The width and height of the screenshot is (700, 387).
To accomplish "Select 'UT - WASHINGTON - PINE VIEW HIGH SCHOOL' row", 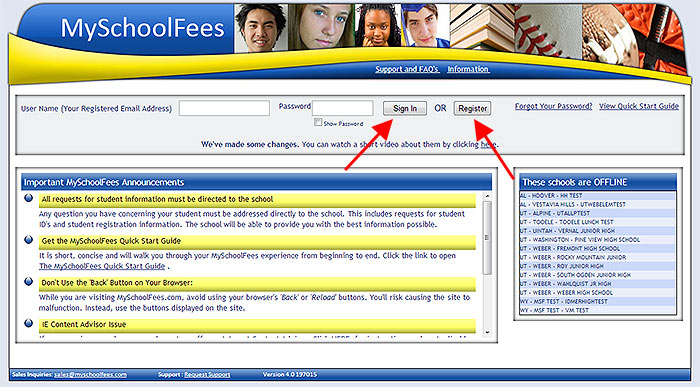I will (597, 240).
